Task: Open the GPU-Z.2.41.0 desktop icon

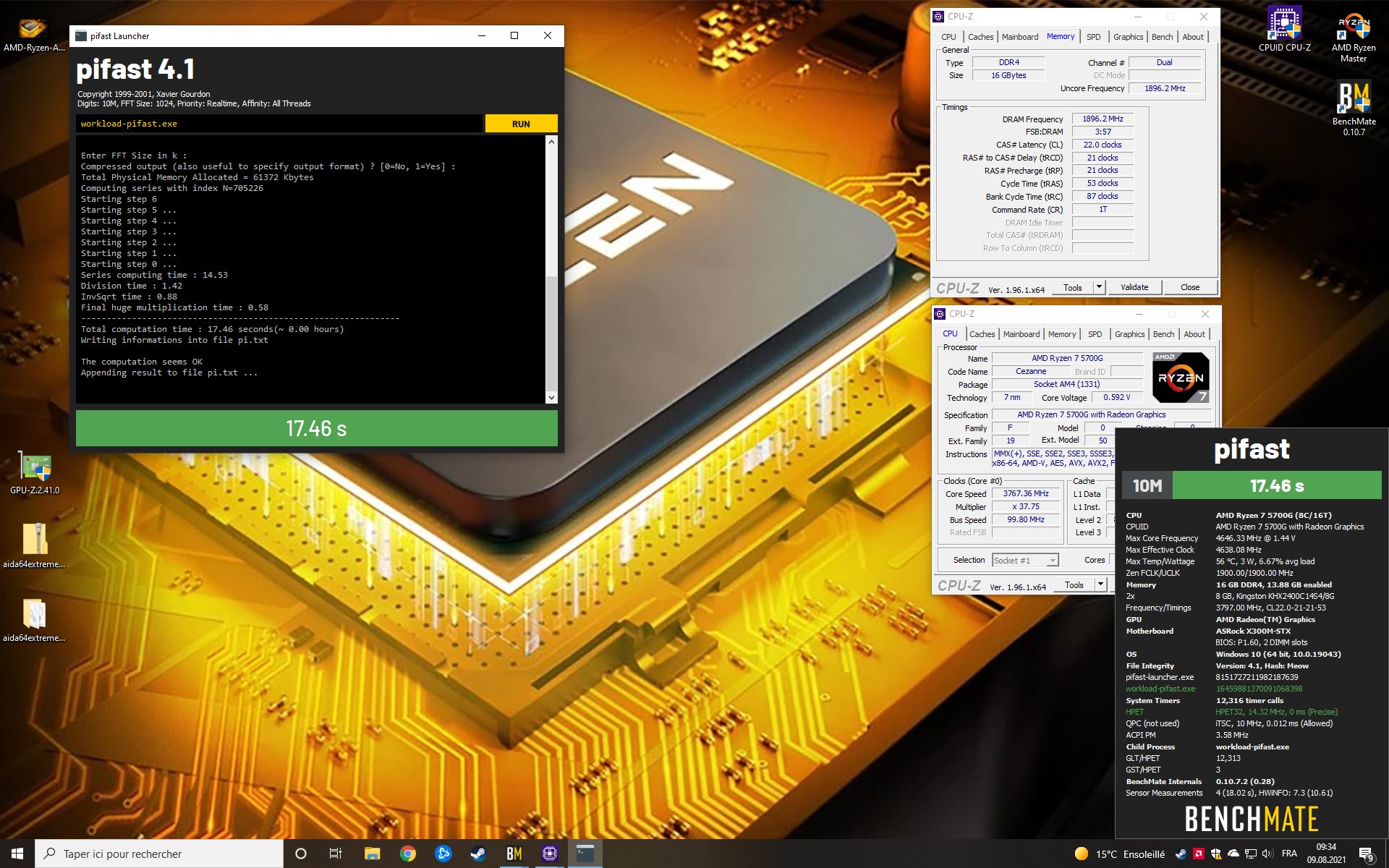Action: tap(35, 474)
